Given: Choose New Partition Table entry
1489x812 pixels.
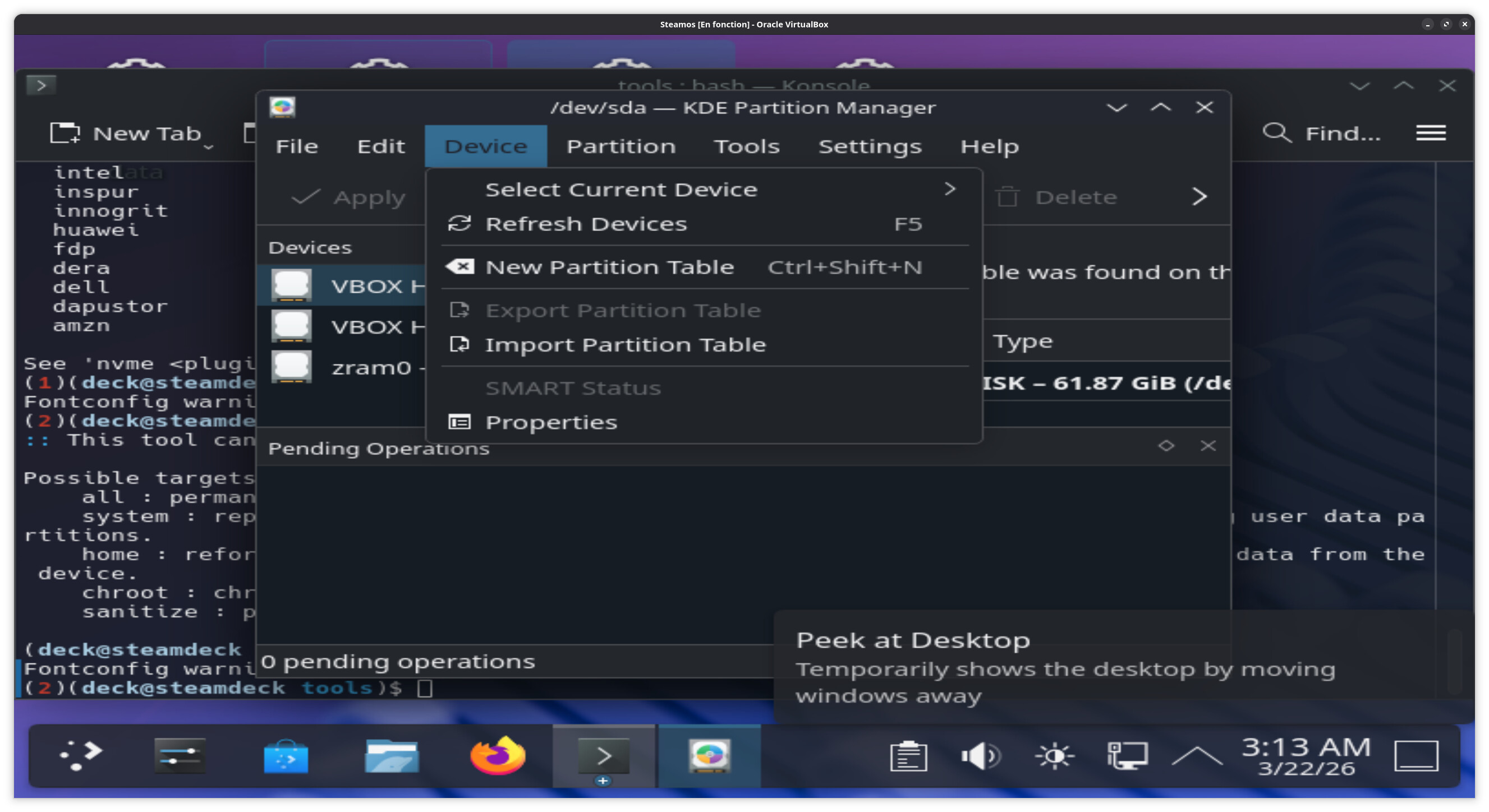Looking at the screenshot, I should point(609,267).
